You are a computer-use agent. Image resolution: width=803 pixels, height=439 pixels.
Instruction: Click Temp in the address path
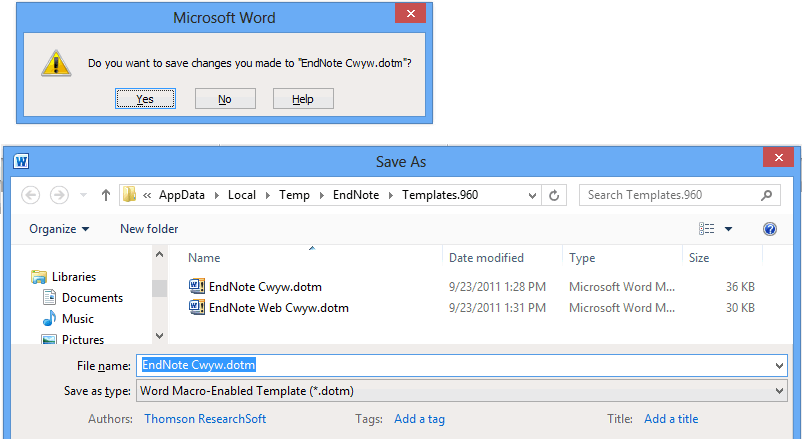pos(294,195)
